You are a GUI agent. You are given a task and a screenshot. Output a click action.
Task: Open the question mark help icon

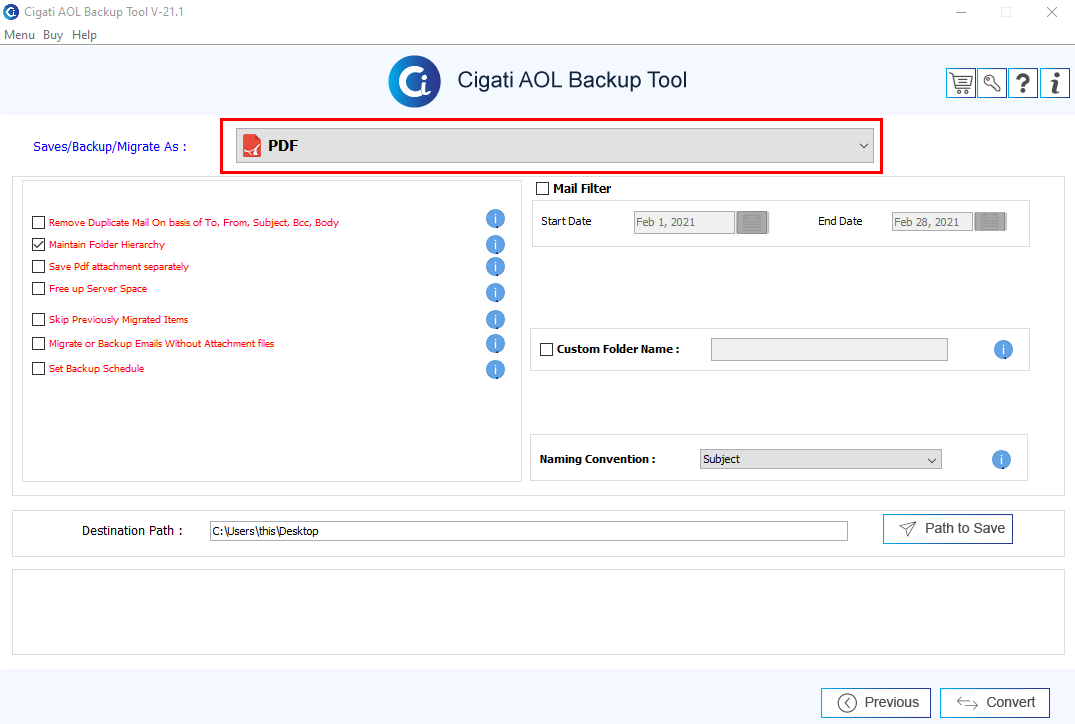[x=1023, y=84]
